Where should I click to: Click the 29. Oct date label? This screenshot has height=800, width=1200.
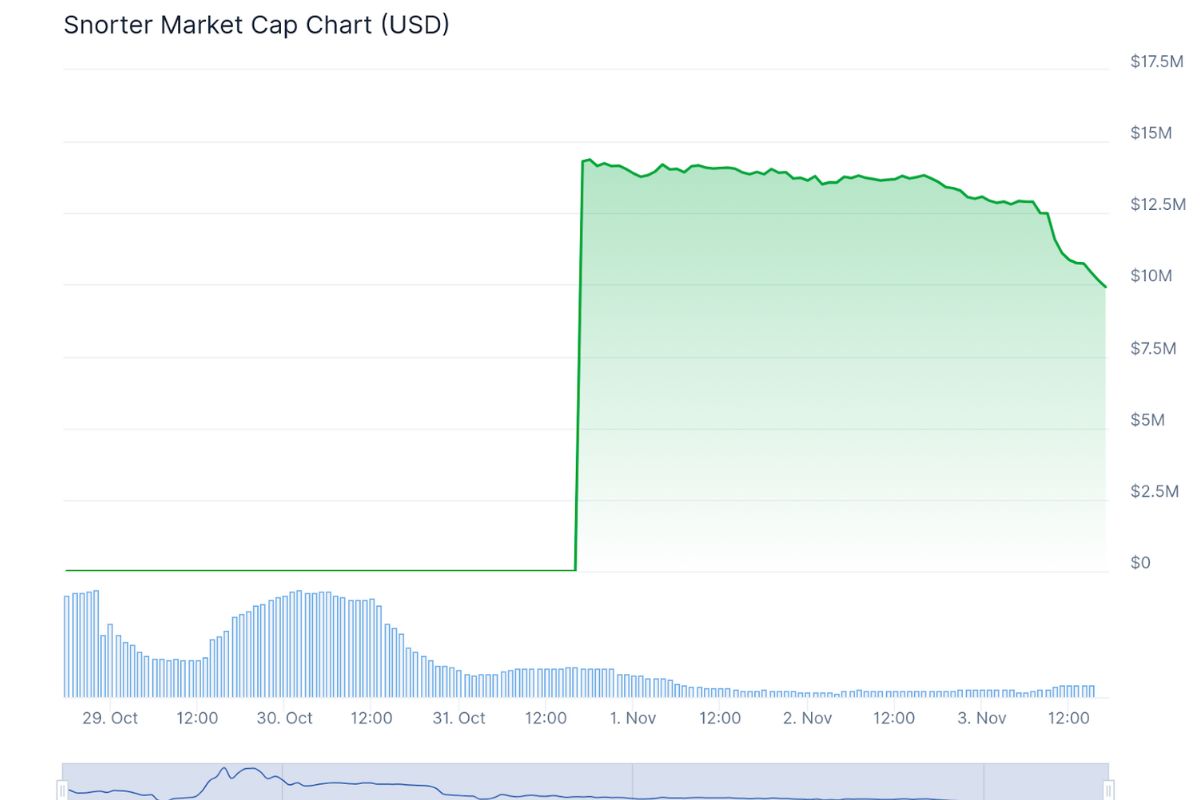point(110,718)
